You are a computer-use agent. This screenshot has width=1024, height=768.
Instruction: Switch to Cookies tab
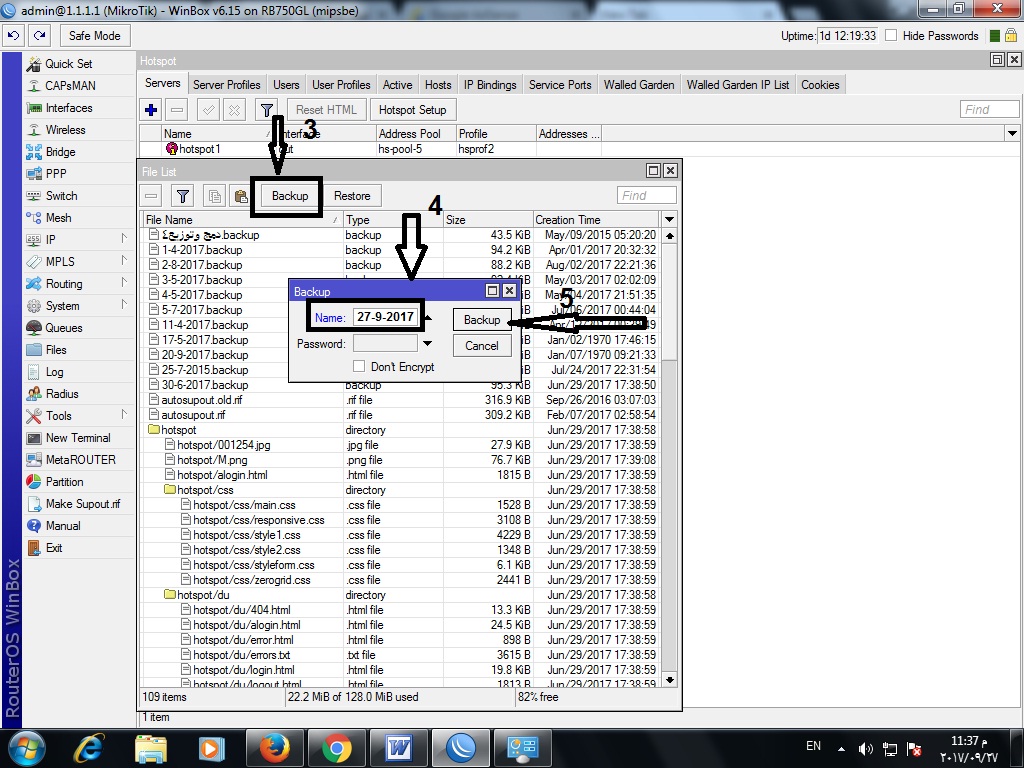(820, 85)
